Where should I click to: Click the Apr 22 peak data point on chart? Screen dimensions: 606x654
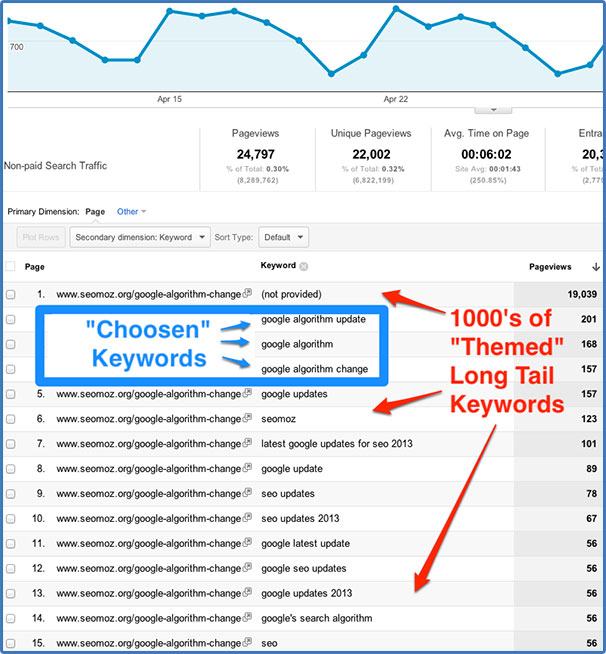point(396,9)
